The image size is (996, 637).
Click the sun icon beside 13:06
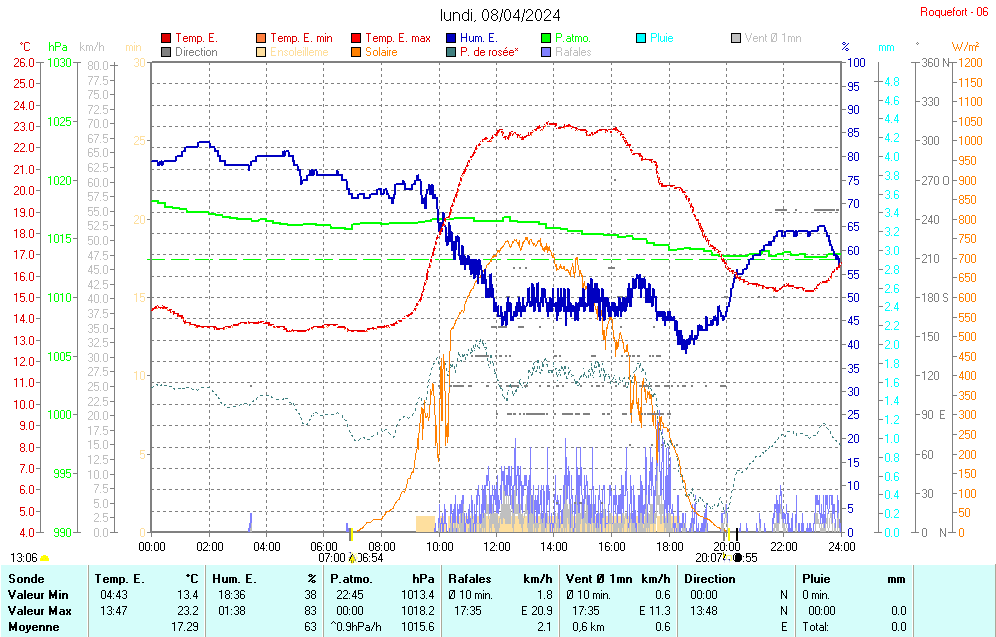[44, 558]
